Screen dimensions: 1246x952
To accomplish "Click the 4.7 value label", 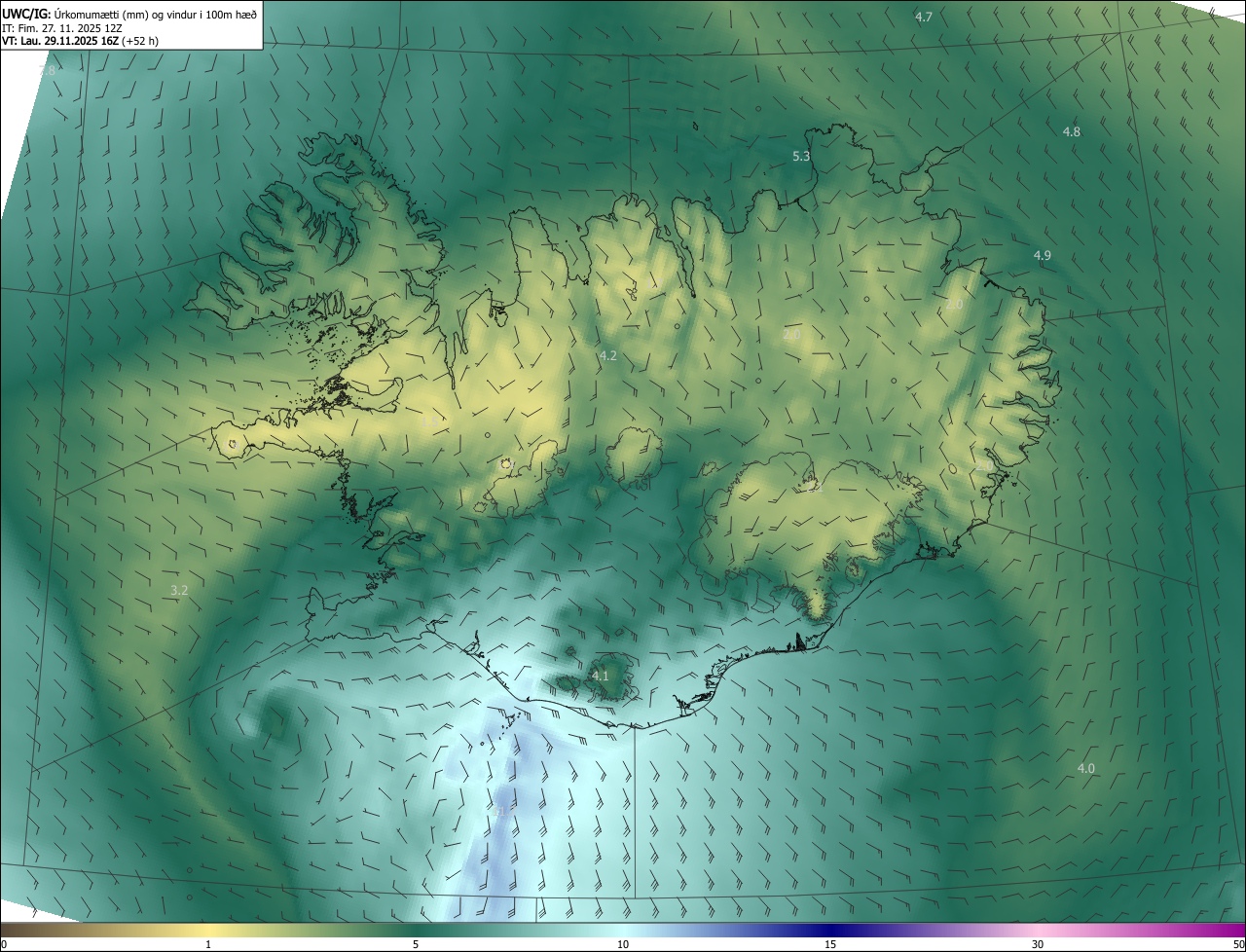I will tap(924, 18).
